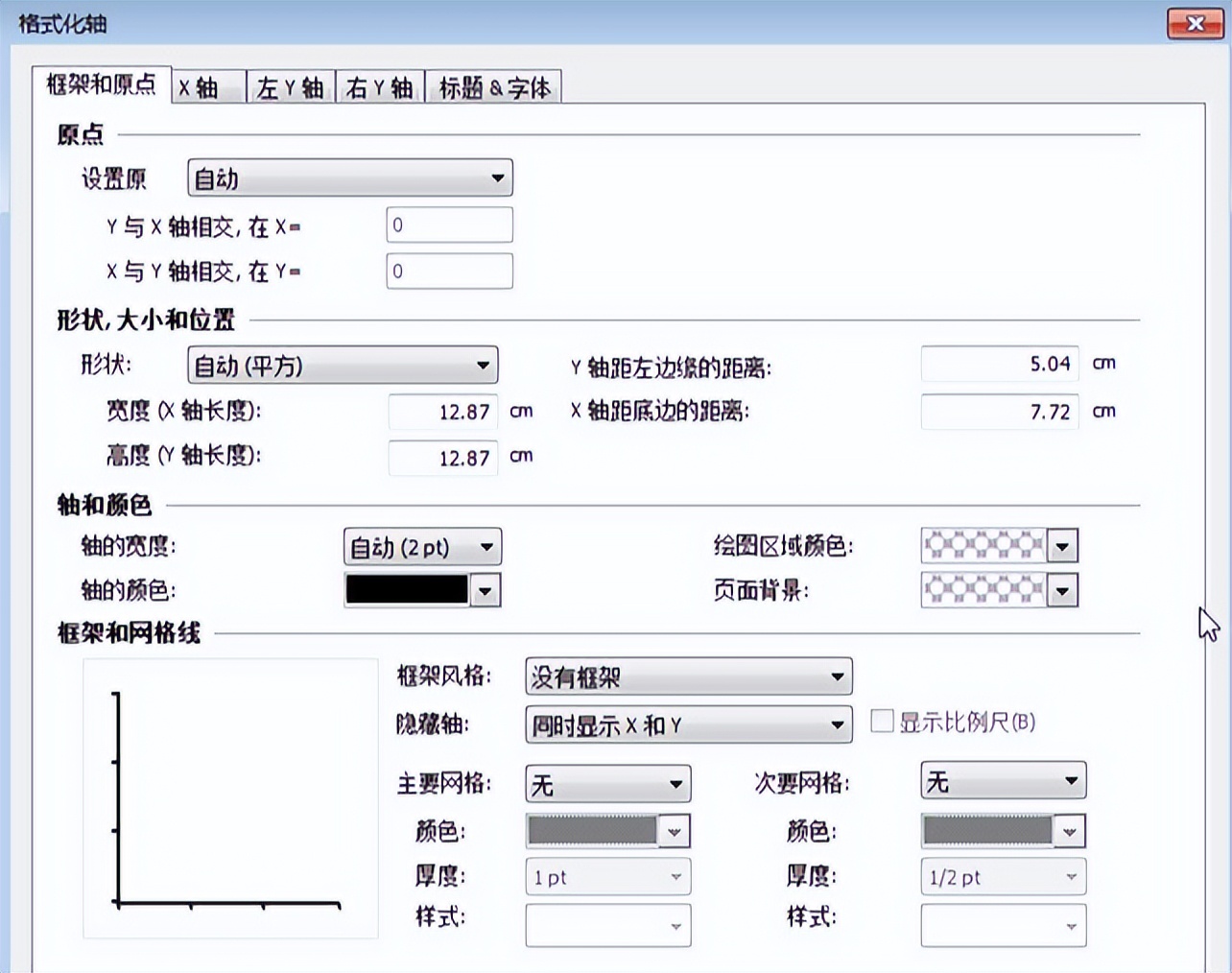Viewport: 1232px width, 973px height.
Task: 选中「Y 与 X 轴相交」数值框
Action: (449, 224)
